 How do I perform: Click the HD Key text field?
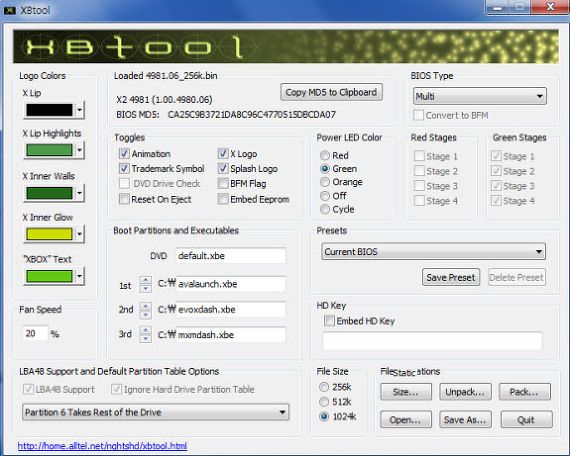coord(432,341)
